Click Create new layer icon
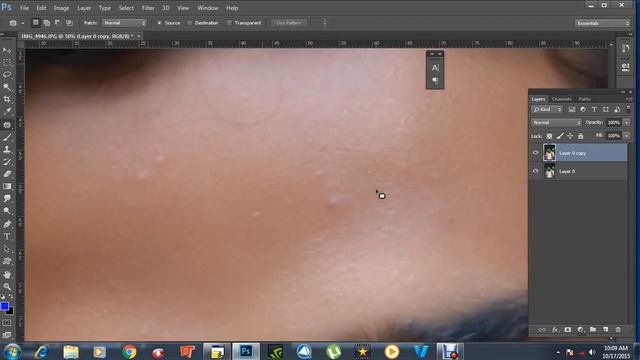Viewport: 640px width, 360px height. coord(606,329)
